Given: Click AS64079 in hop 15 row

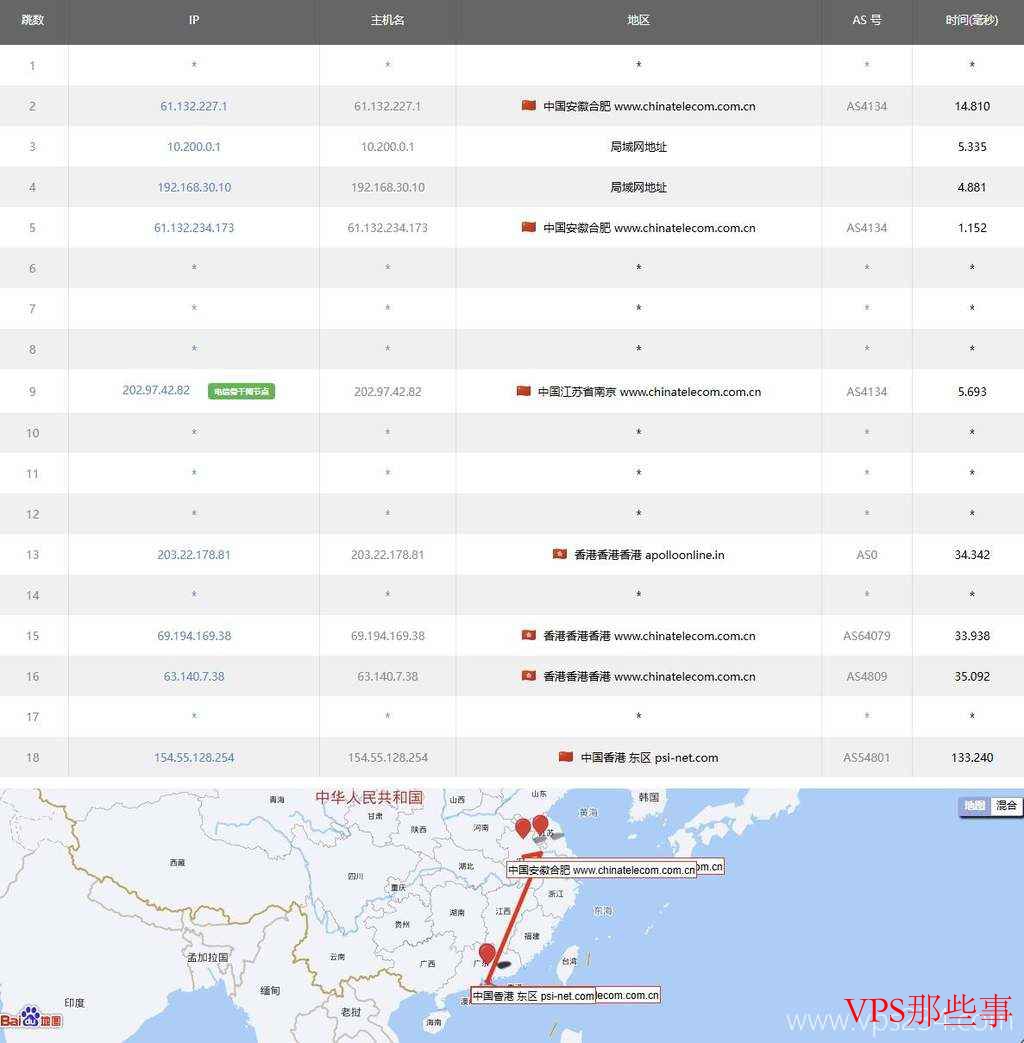Looking at the screenshot, I should pyautogui.click(x=866, y=636).
